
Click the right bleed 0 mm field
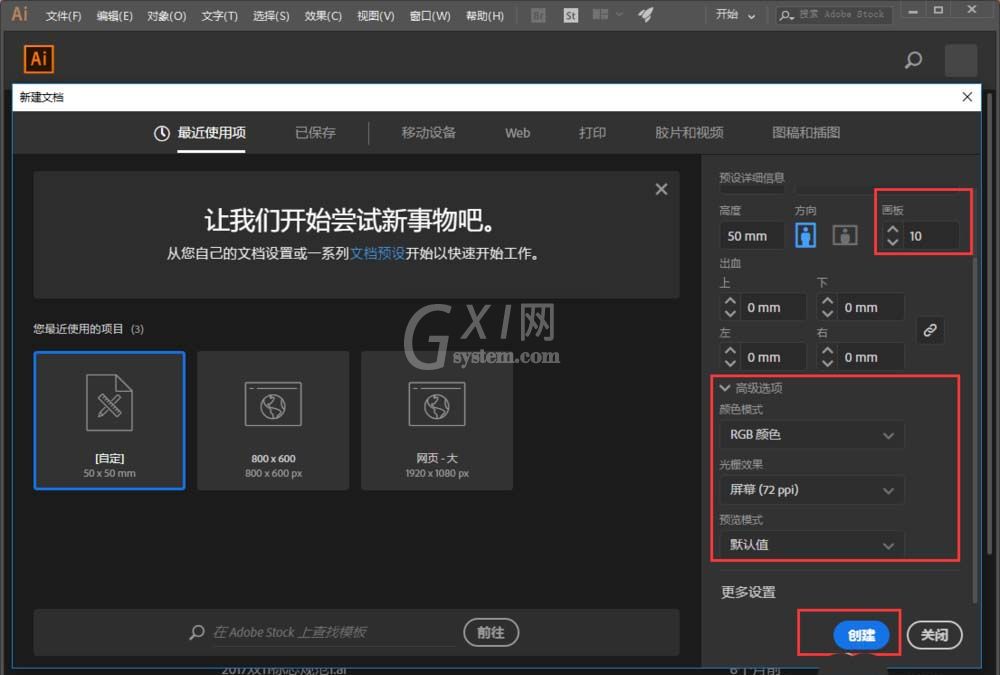click(872, 357)
